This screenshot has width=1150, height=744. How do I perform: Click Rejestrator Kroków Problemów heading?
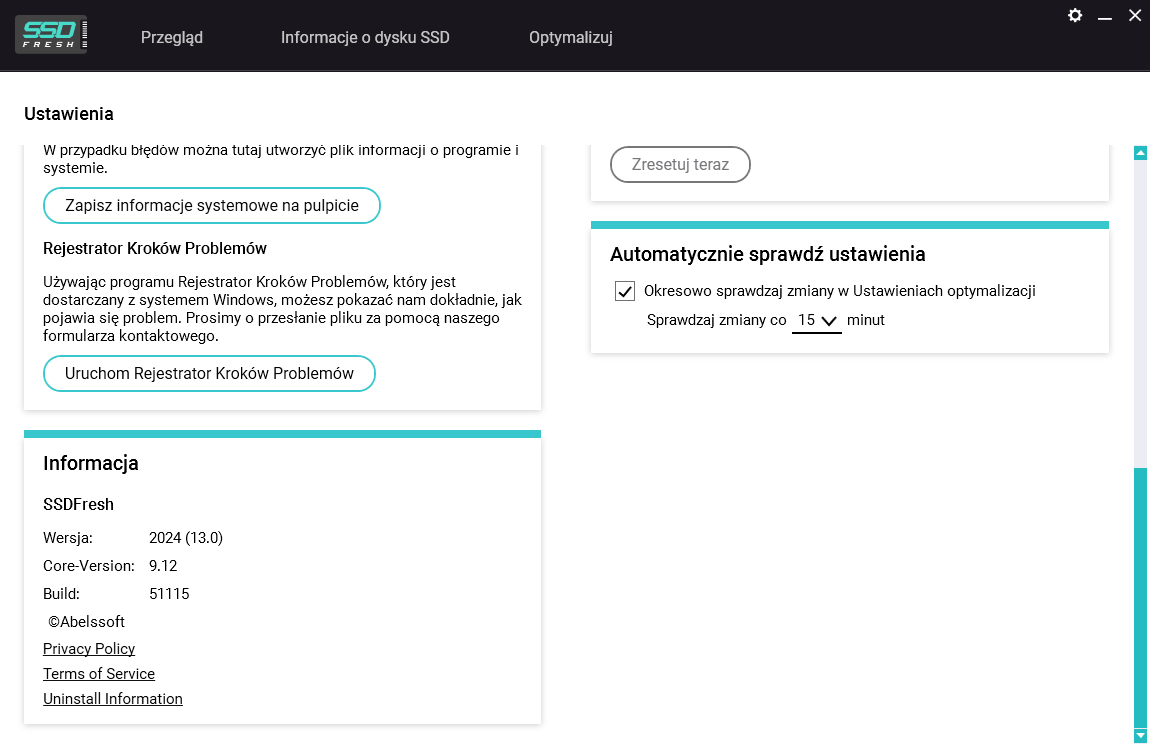coord(155,248)
